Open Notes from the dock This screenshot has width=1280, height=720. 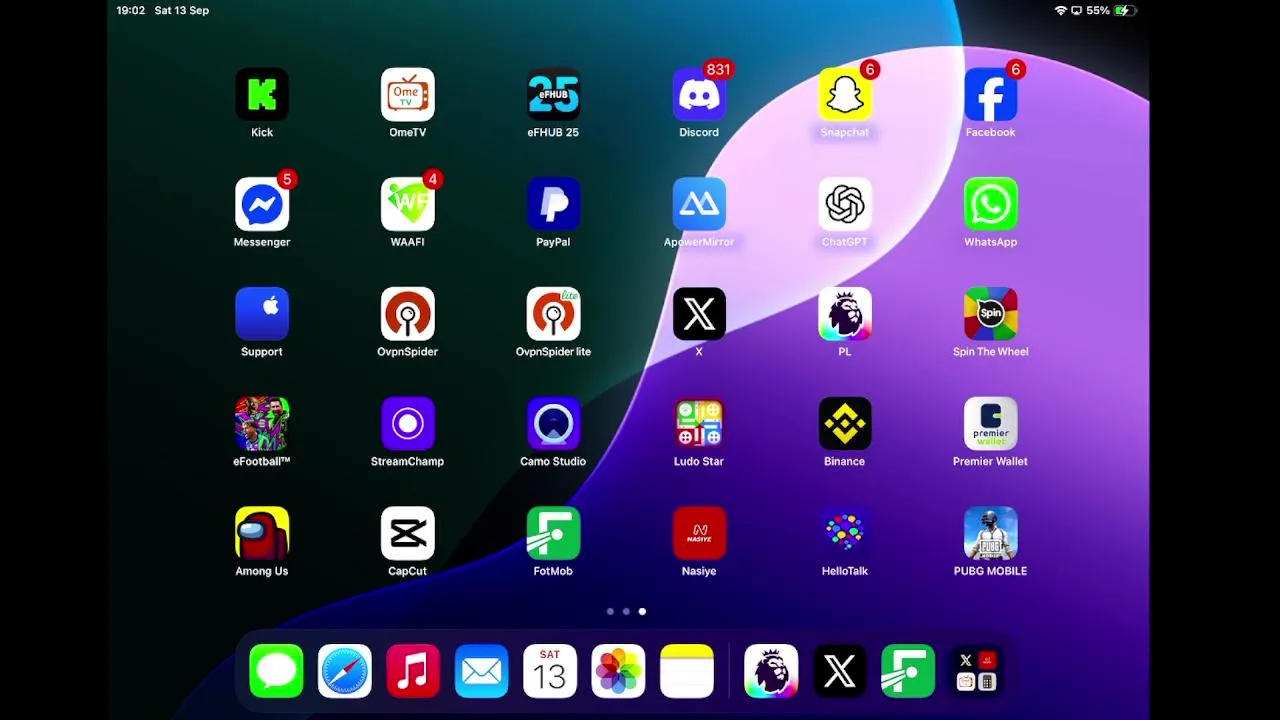(687, 671)
